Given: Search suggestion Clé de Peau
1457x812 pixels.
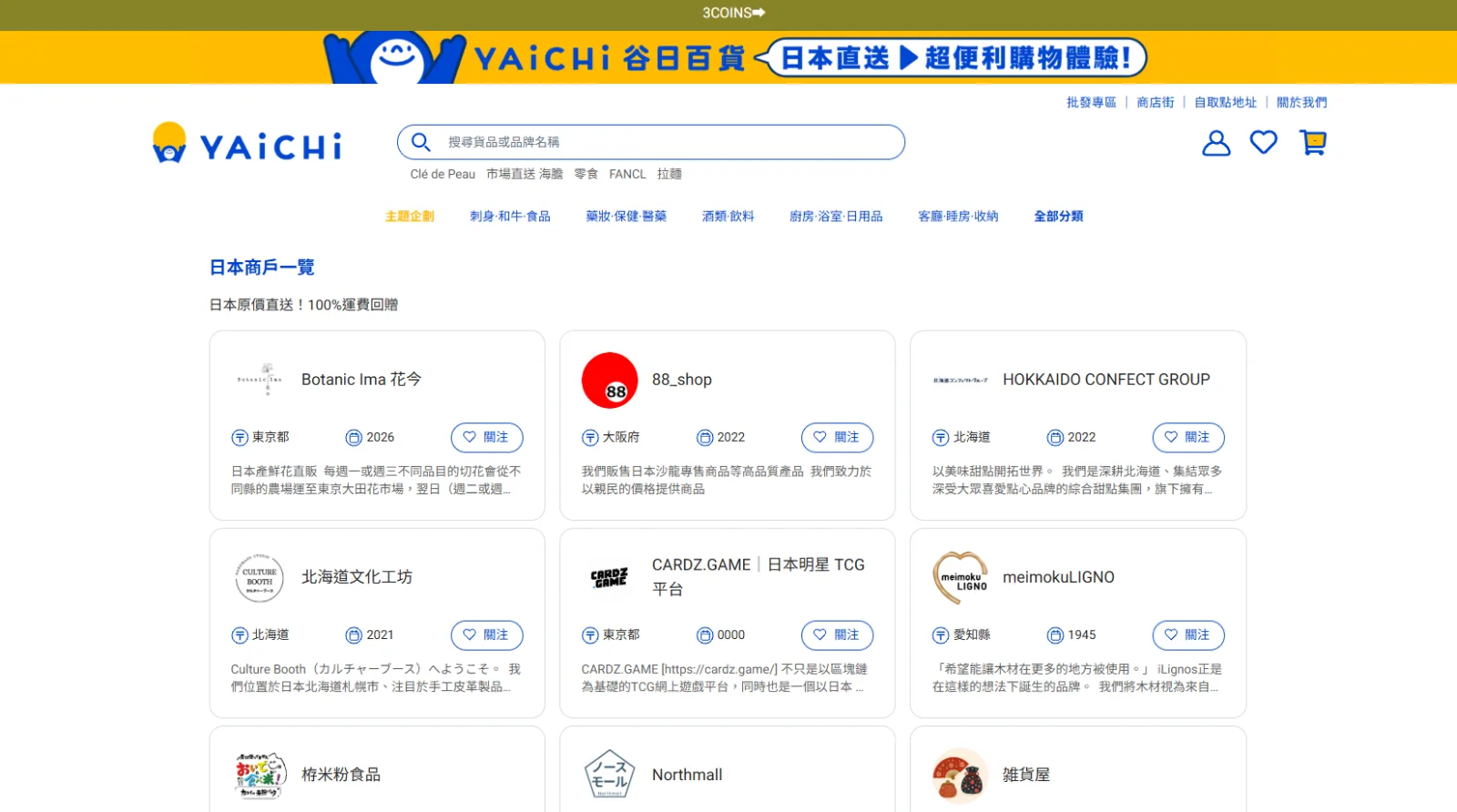Looking at the screenshot, I should pyautogui.click(x=443, y=174).
